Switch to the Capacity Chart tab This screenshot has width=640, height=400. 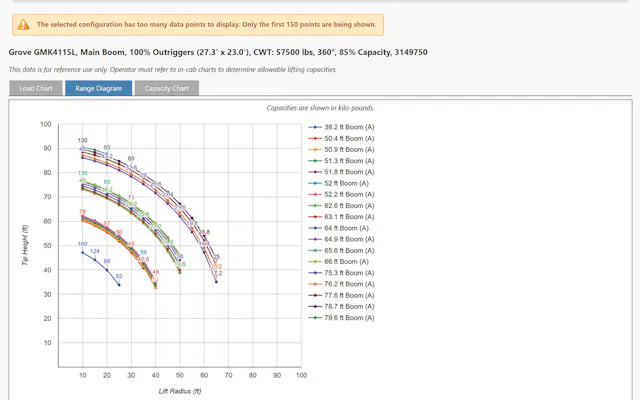click(x=167, y=88)
